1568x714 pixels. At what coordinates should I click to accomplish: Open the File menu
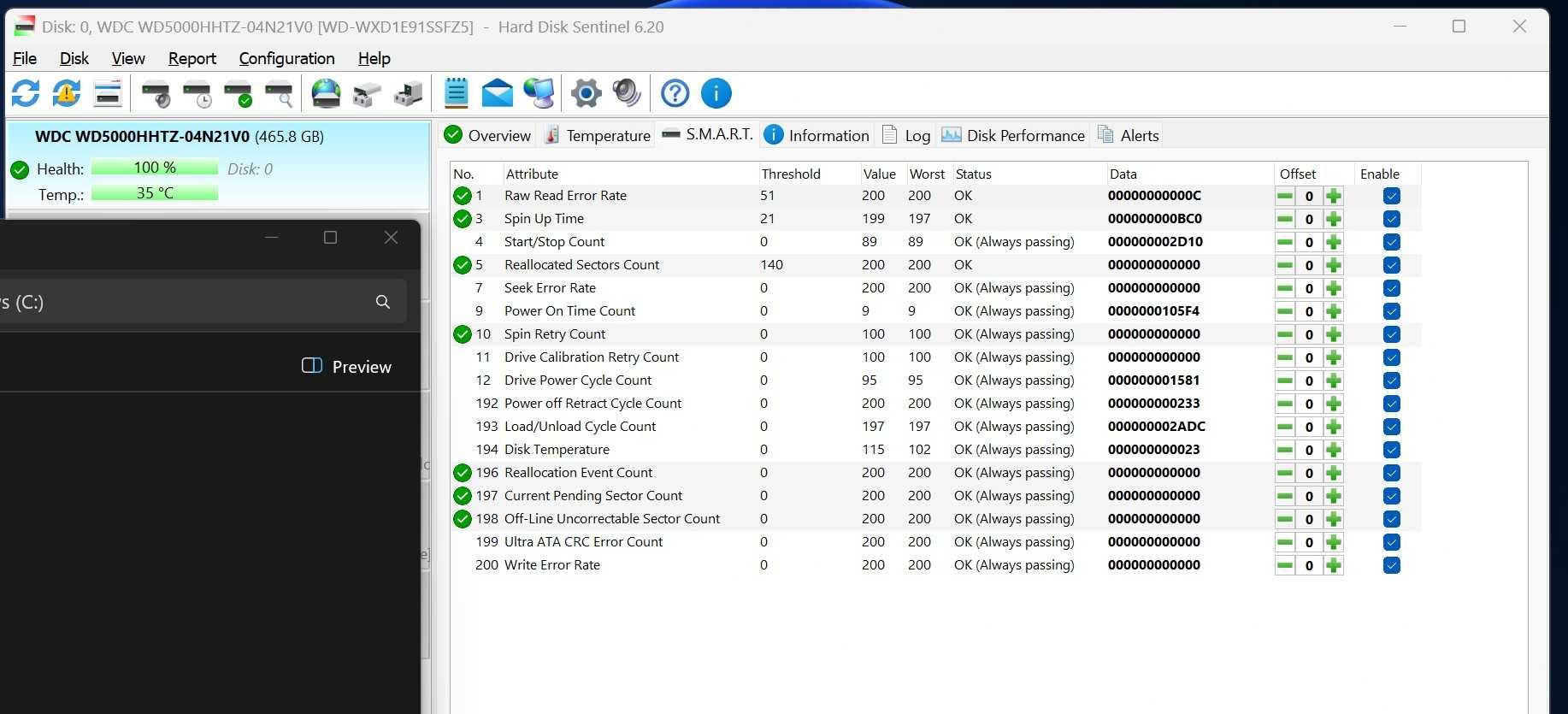click(25, 58)
